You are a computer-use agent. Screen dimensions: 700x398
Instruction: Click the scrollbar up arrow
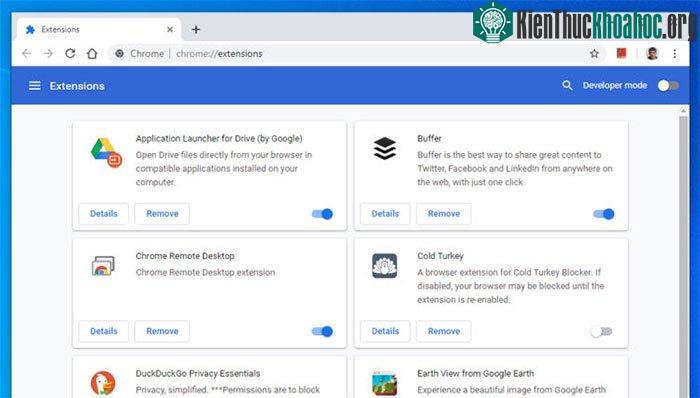[x=684, y=110]
